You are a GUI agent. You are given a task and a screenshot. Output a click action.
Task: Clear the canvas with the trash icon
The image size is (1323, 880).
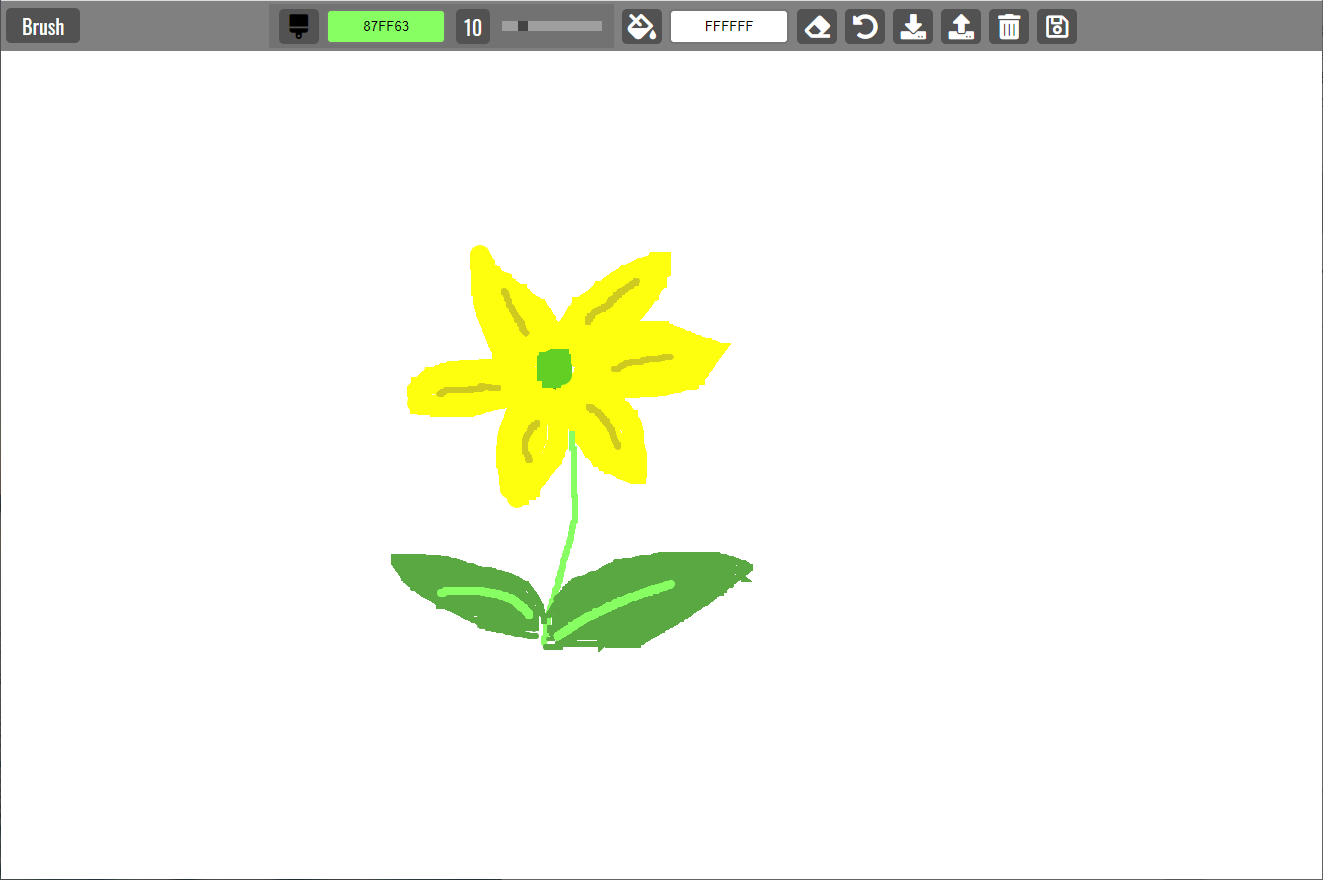coord(1009,26)
